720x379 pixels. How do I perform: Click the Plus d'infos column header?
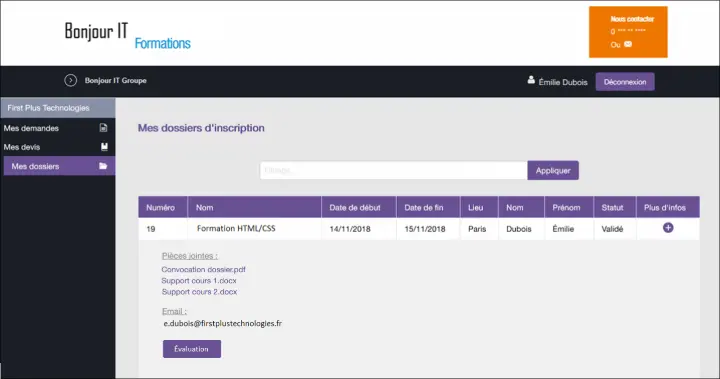click(x=668, y=207)
